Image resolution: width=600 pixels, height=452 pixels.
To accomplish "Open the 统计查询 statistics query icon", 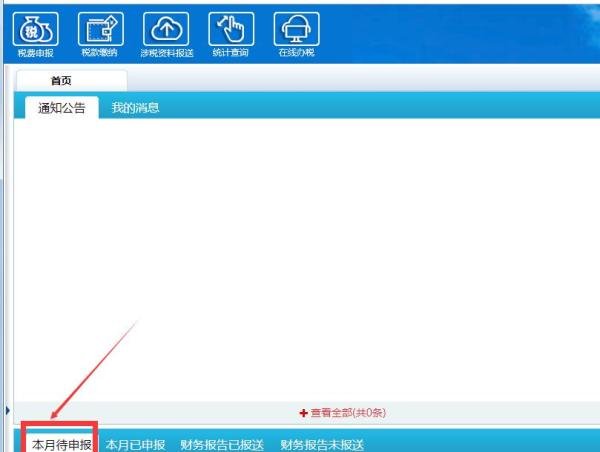I will [231, 29].
